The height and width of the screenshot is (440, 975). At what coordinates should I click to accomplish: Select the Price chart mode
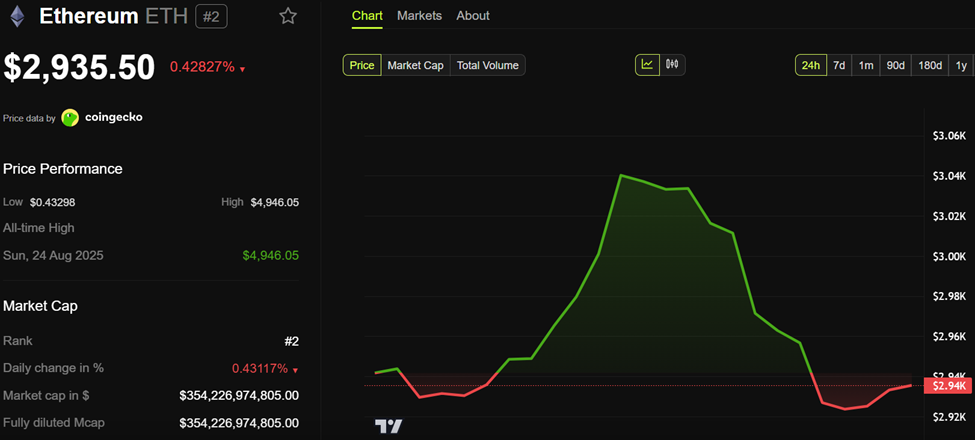[x=362, y=65]
